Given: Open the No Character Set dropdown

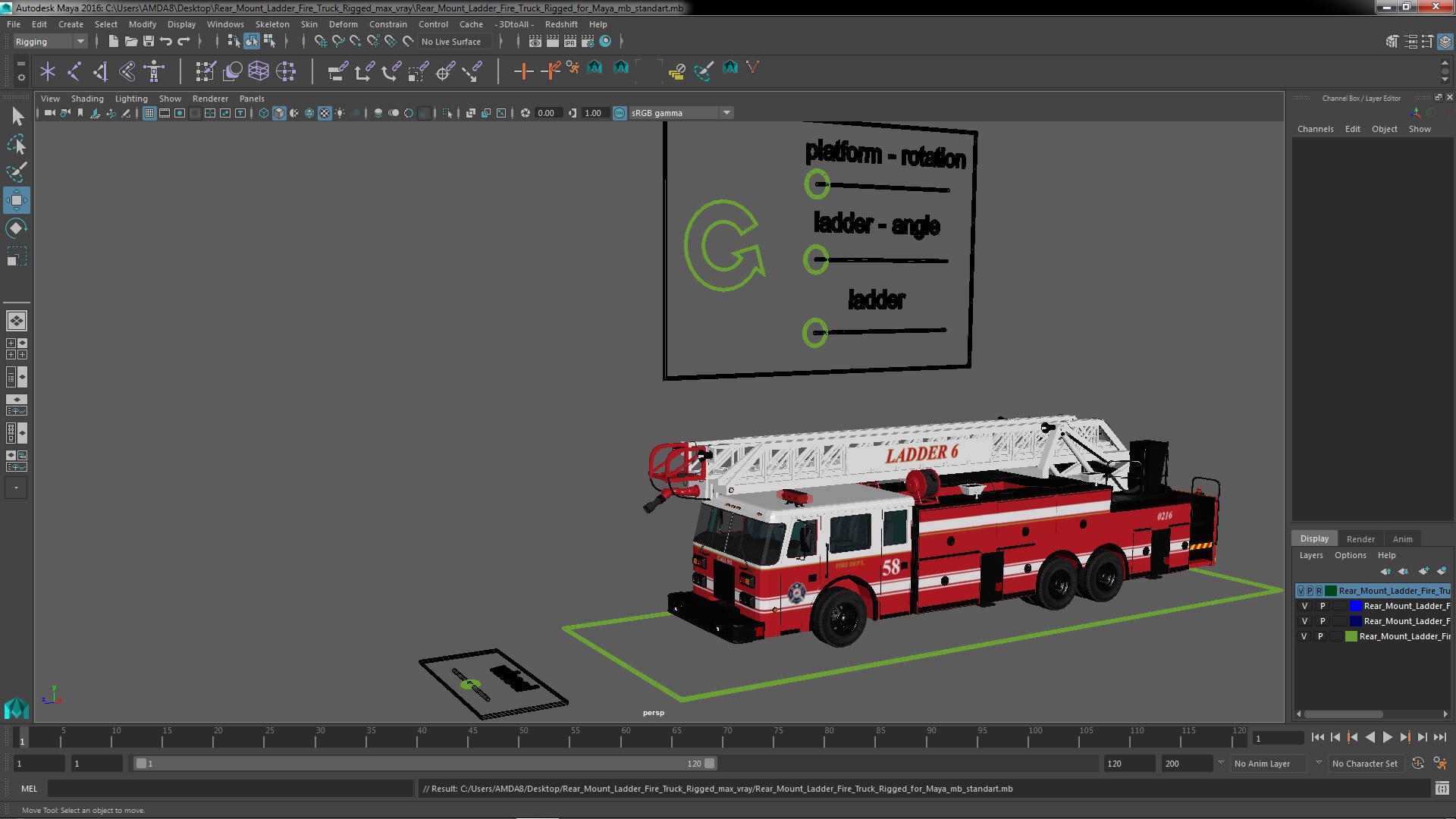Looking at the screenshot, I should 1368,764.
